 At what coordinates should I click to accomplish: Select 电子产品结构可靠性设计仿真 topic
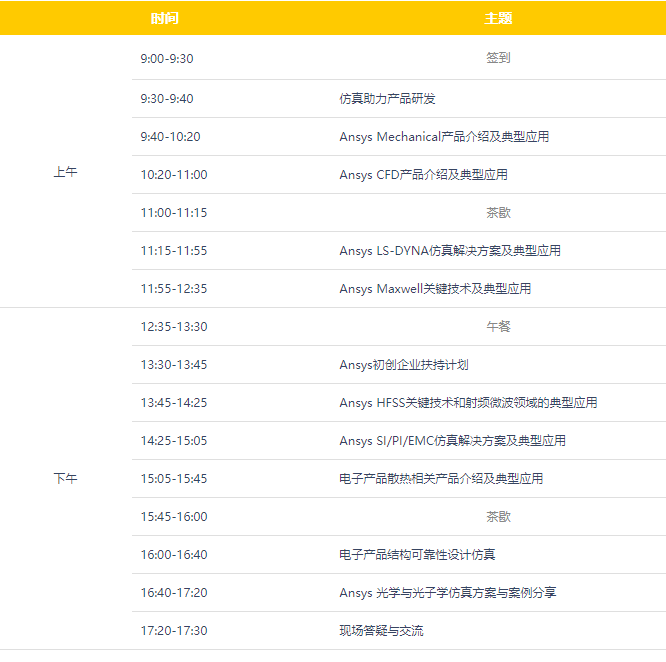pos(417,555)
